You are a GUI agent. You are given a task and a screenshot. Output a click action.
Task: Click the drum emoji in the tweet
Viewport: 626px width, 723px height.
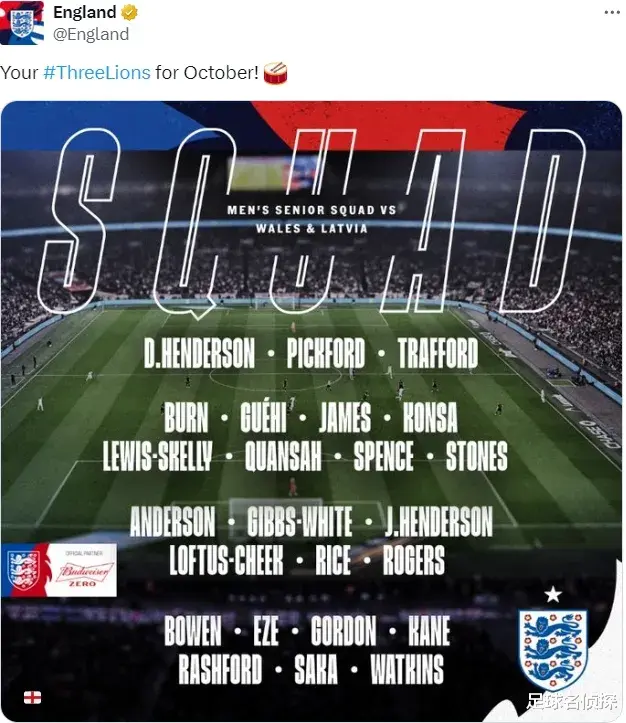tap(276, 73)
